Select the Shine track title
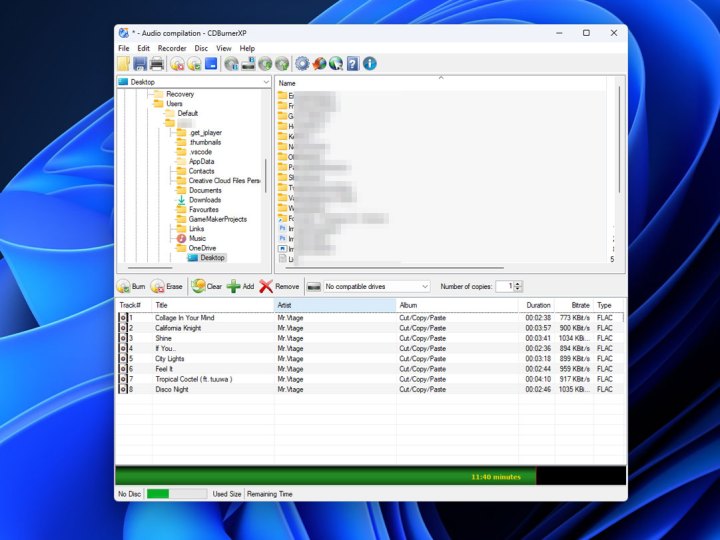The height and width of the screenshot is (540, 720). coord(163,338)
